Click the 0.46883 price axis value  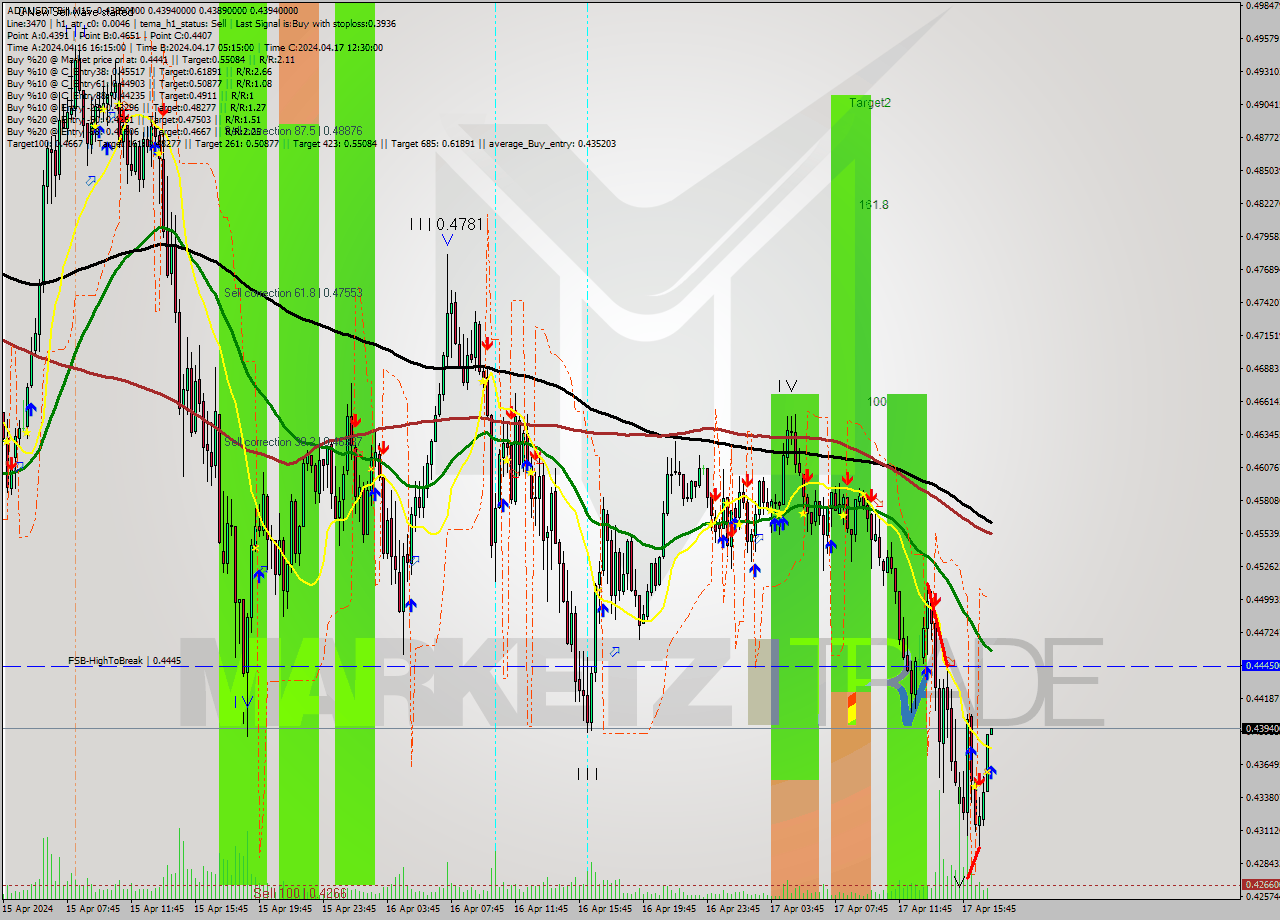[x=1263, y=368]
